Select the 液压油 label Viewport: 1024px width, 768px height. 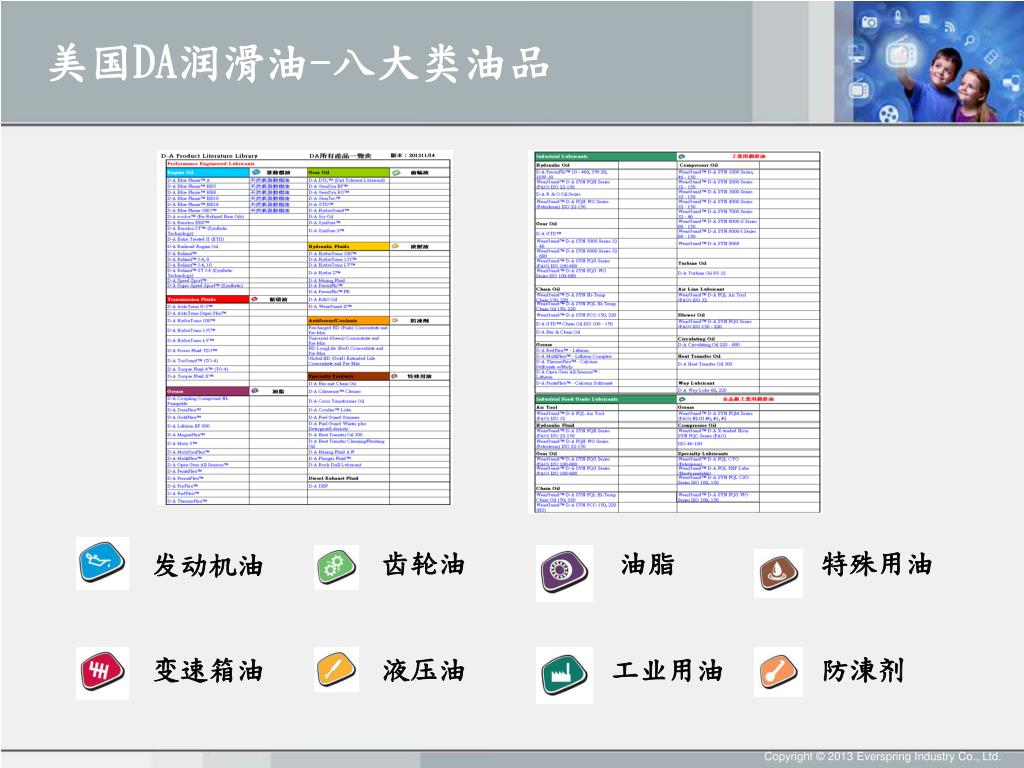[424, 671]
